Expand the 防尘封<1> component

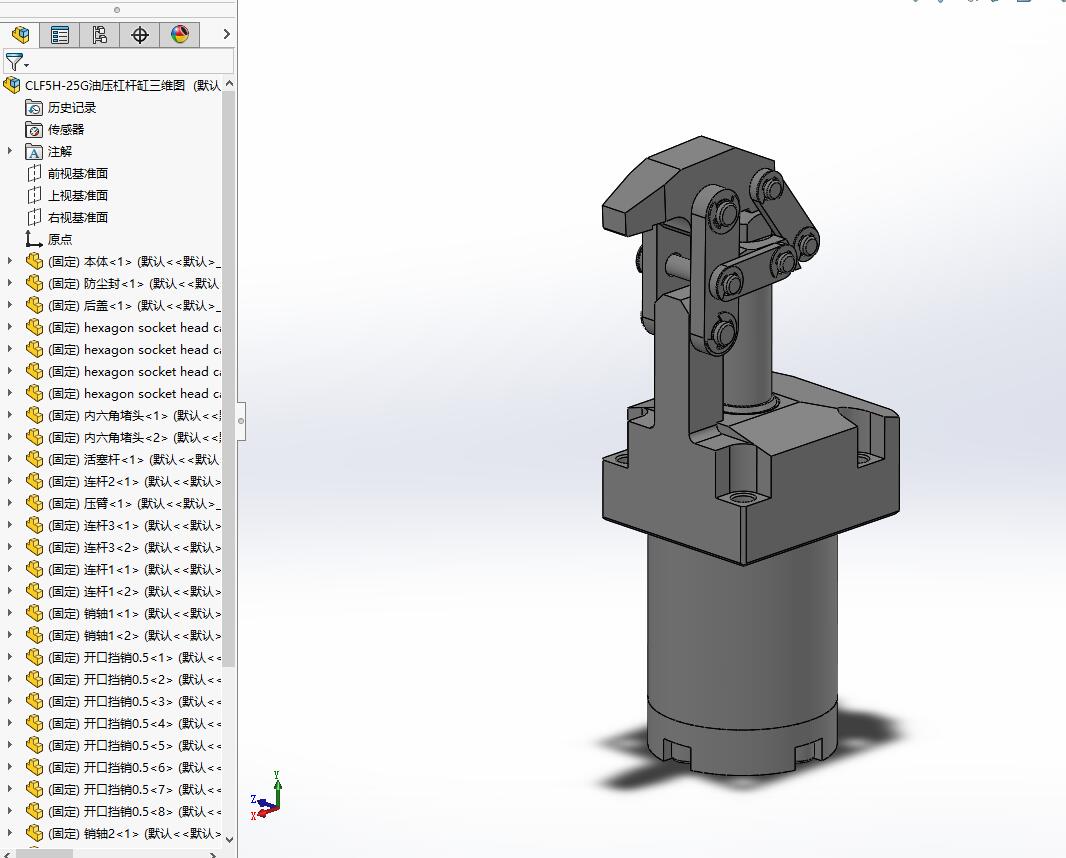pyautogui.click(x=10, y=283)
